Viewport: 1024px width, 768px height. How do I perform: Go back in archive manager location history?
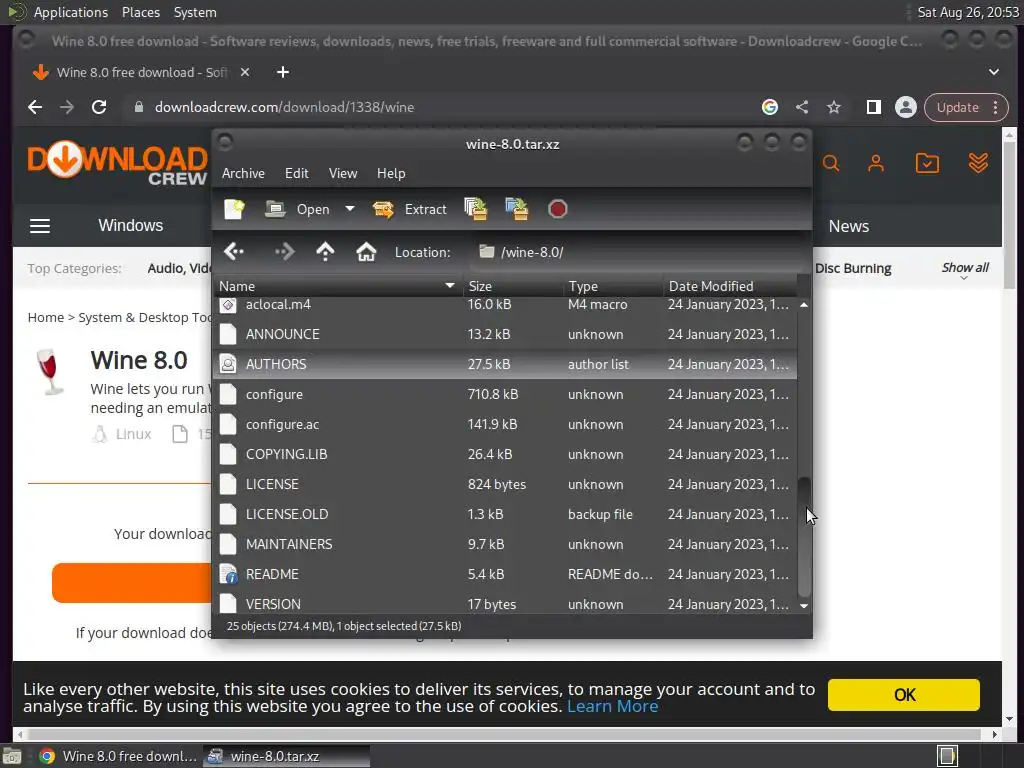pyautogui.click(x=234, y=251)
